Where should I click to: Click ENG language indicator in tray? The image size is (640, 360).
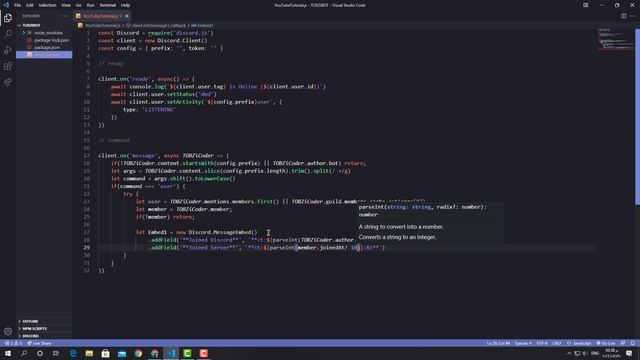point(595,353)
